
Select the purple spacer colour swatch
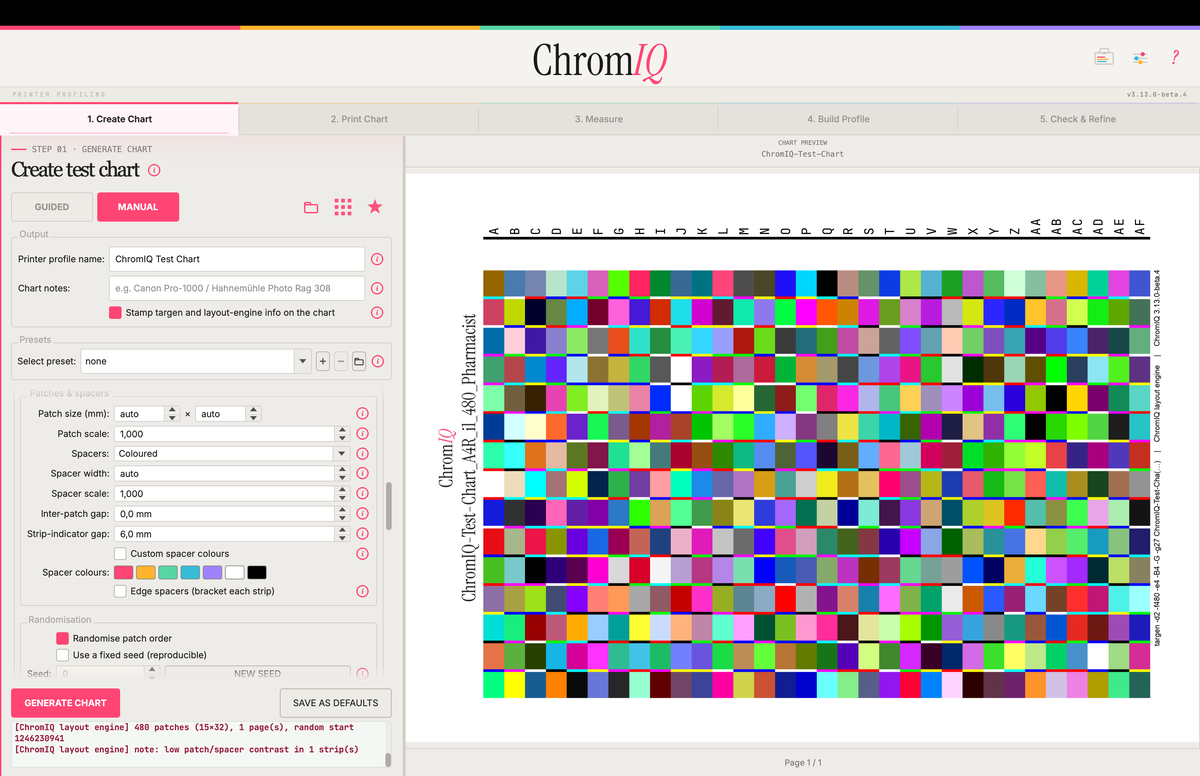coord(212,572)
